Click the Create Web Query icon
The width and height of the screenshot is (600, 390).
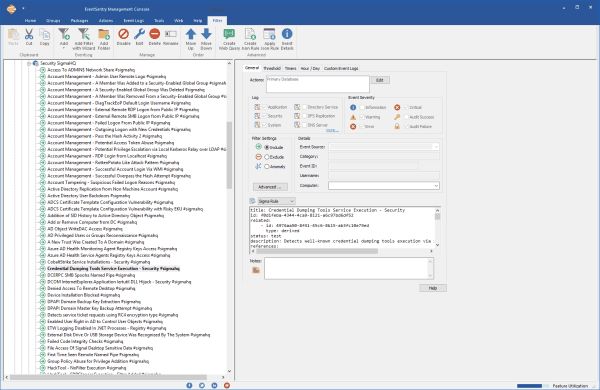(229, 34)
